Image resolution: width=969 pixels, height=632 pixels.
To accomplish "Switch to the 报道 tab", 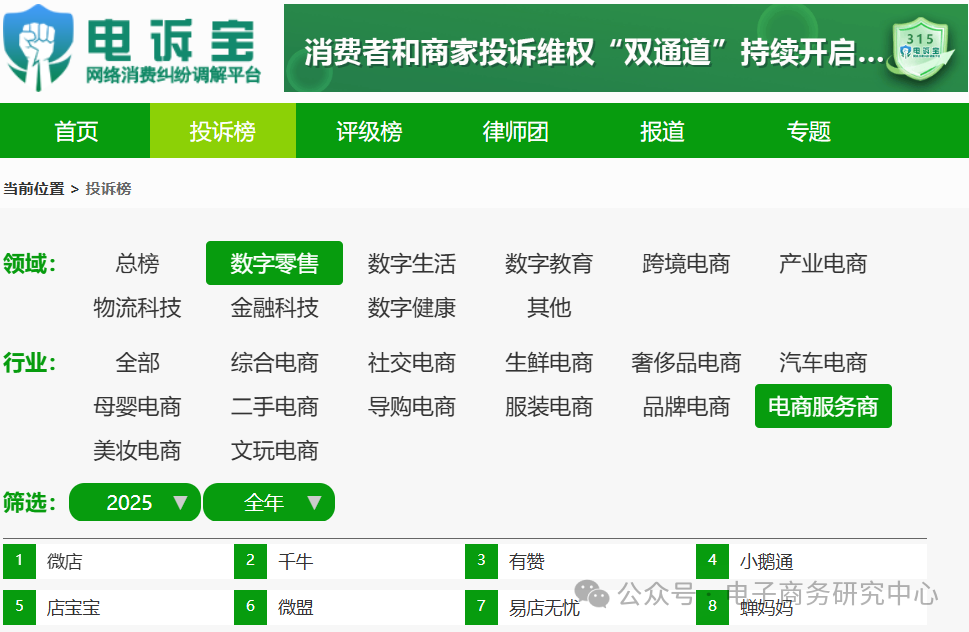I will click(x=661, y=130).
